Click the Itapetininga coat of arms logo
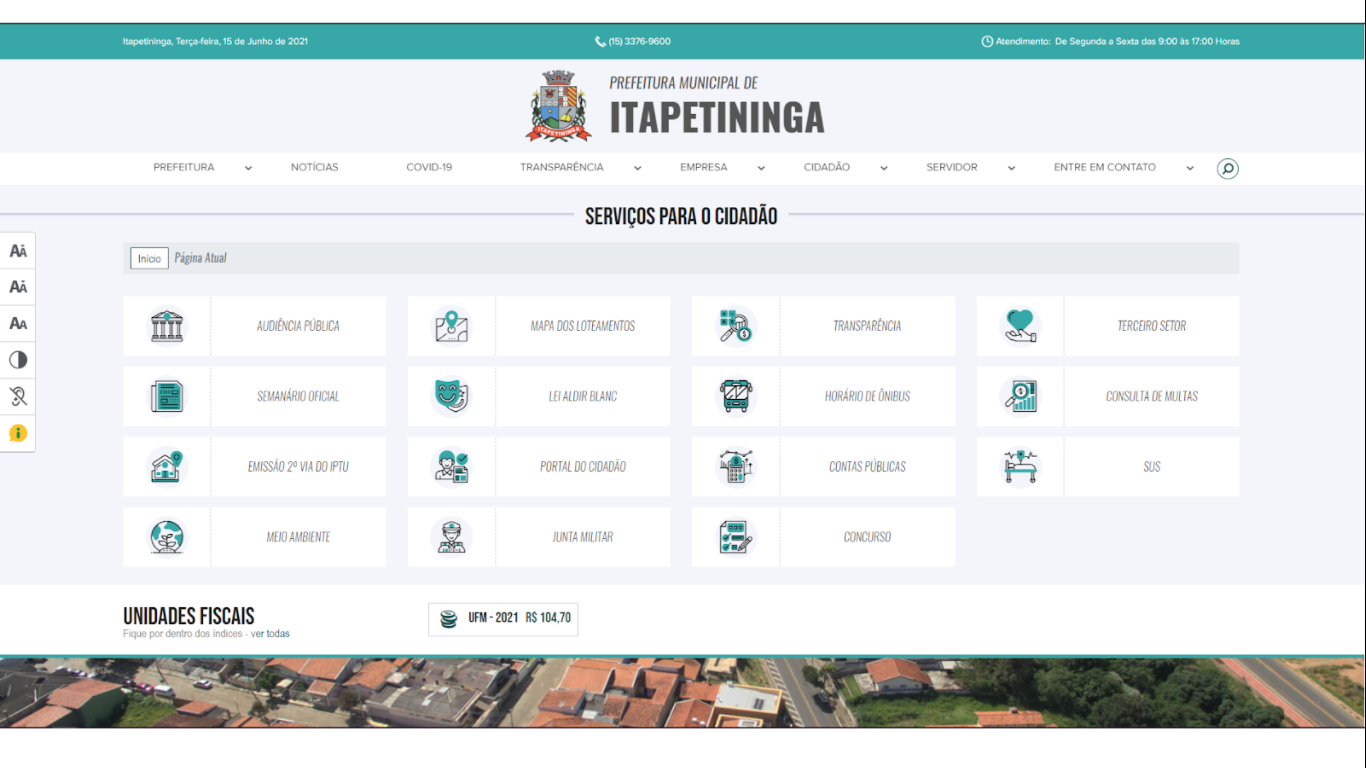Viewport: 1366px width, 768px height. [x=558, y=106]
